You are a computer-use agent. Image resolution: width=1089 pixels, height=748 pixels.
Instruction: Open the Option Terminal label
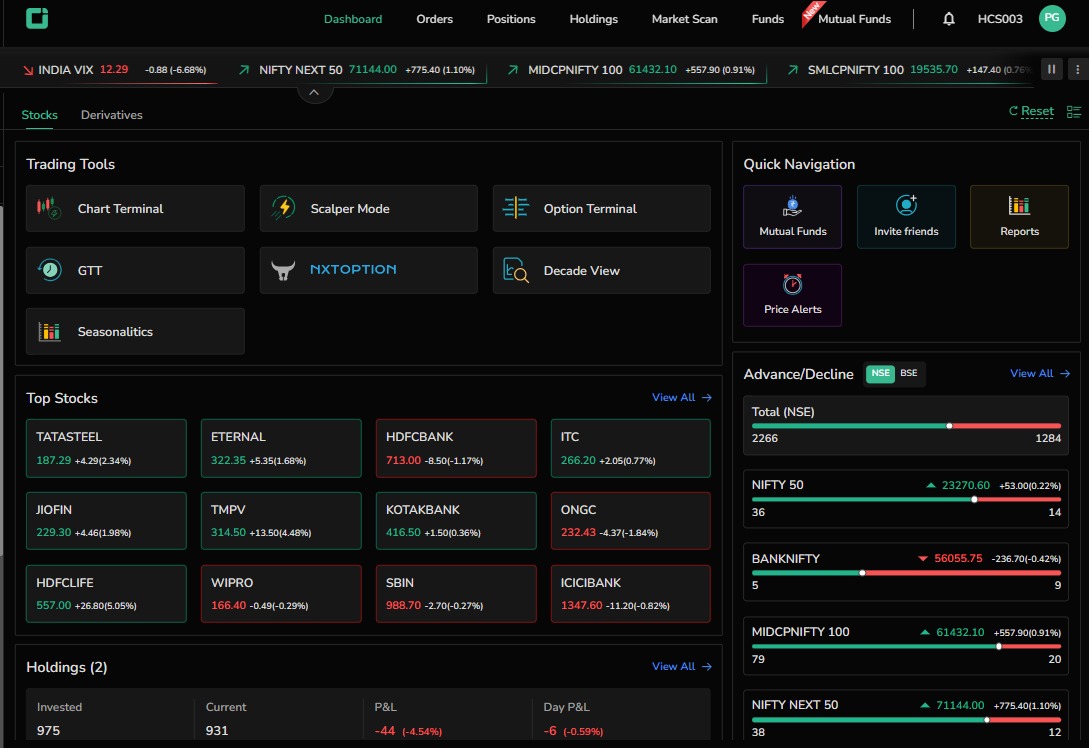(590, 208)
